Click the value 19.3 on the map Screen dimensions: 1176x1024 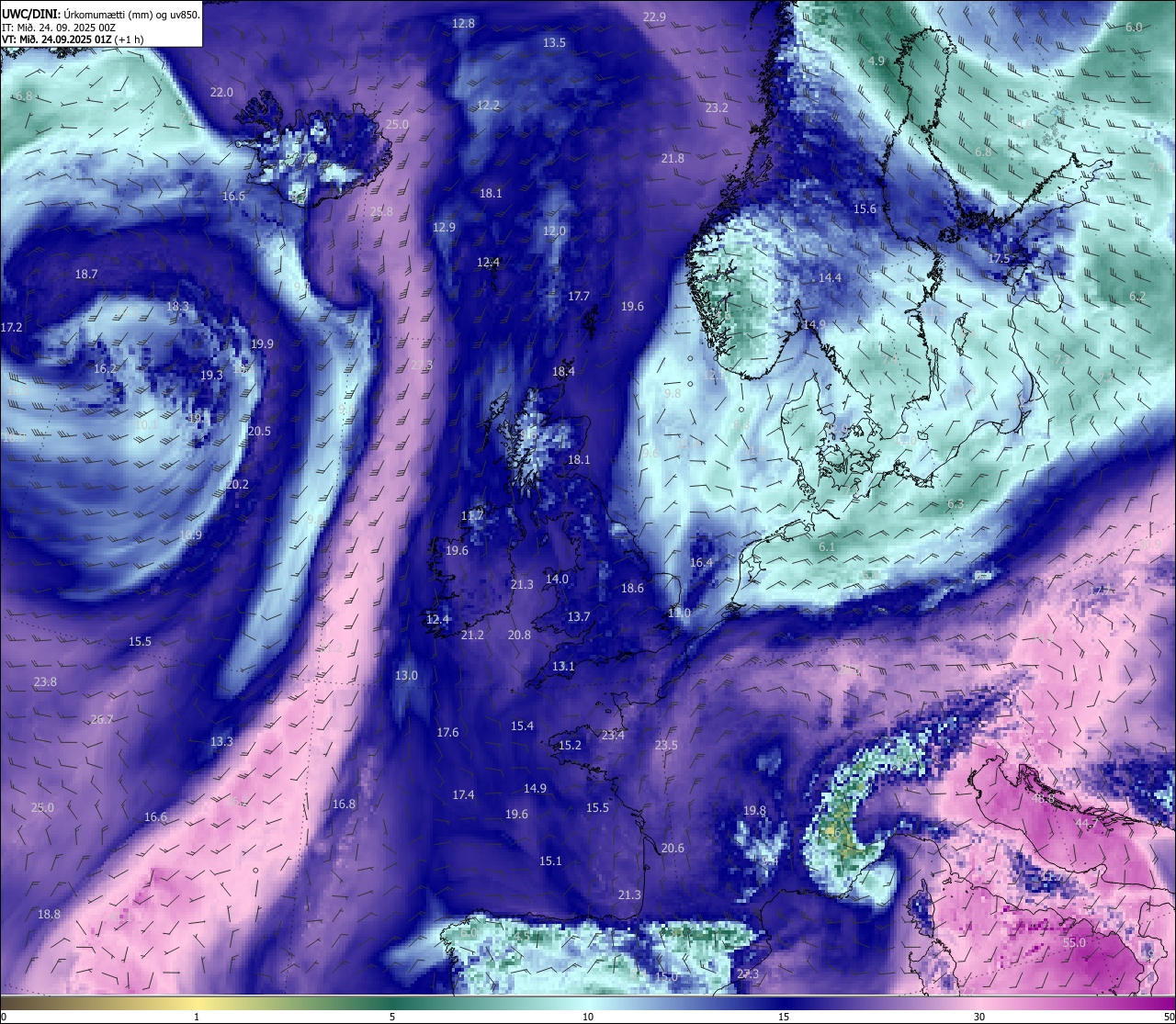click(211, 375)
